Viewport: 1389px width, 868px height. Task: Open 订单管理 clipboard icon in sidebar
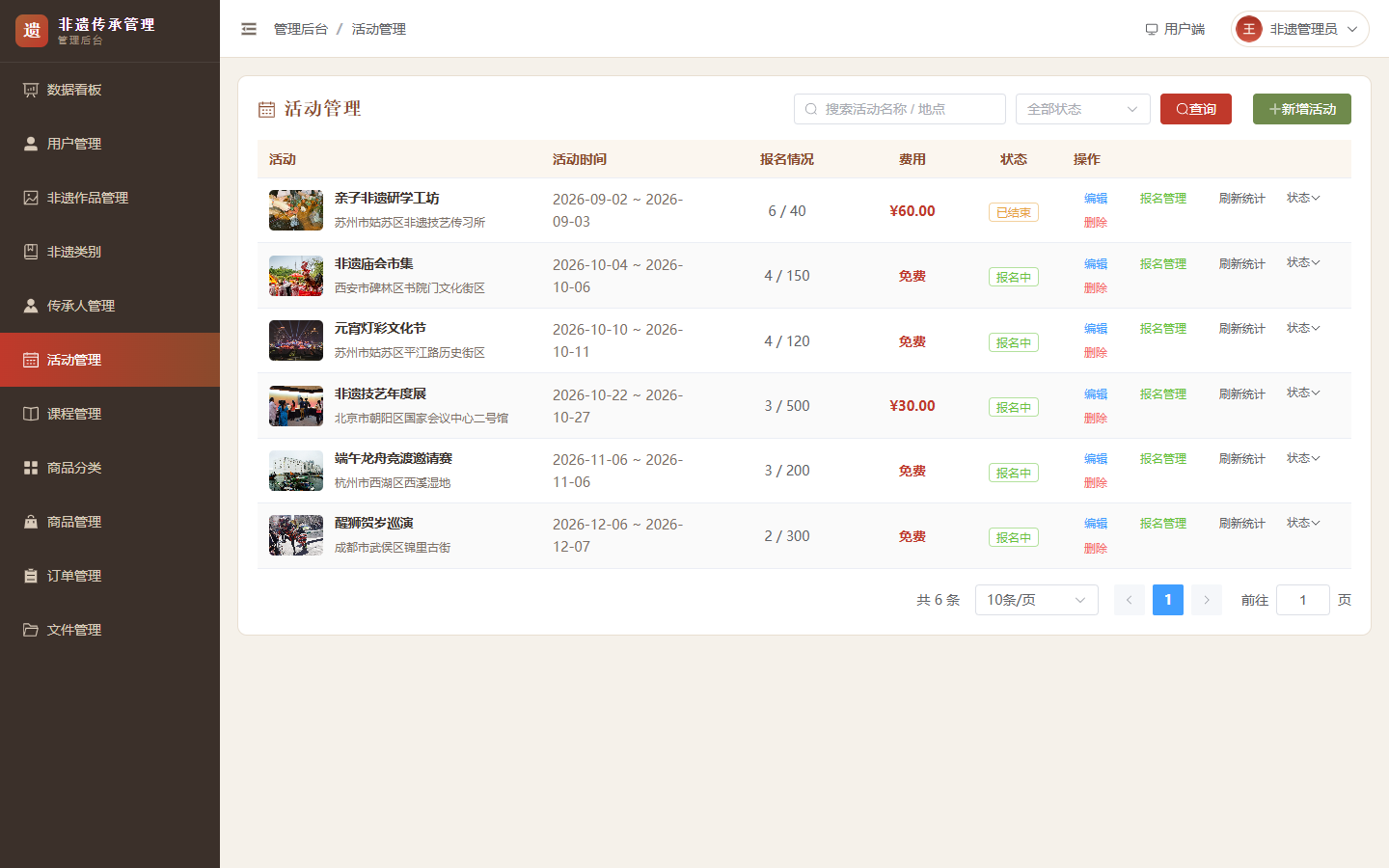click(31, 576)
